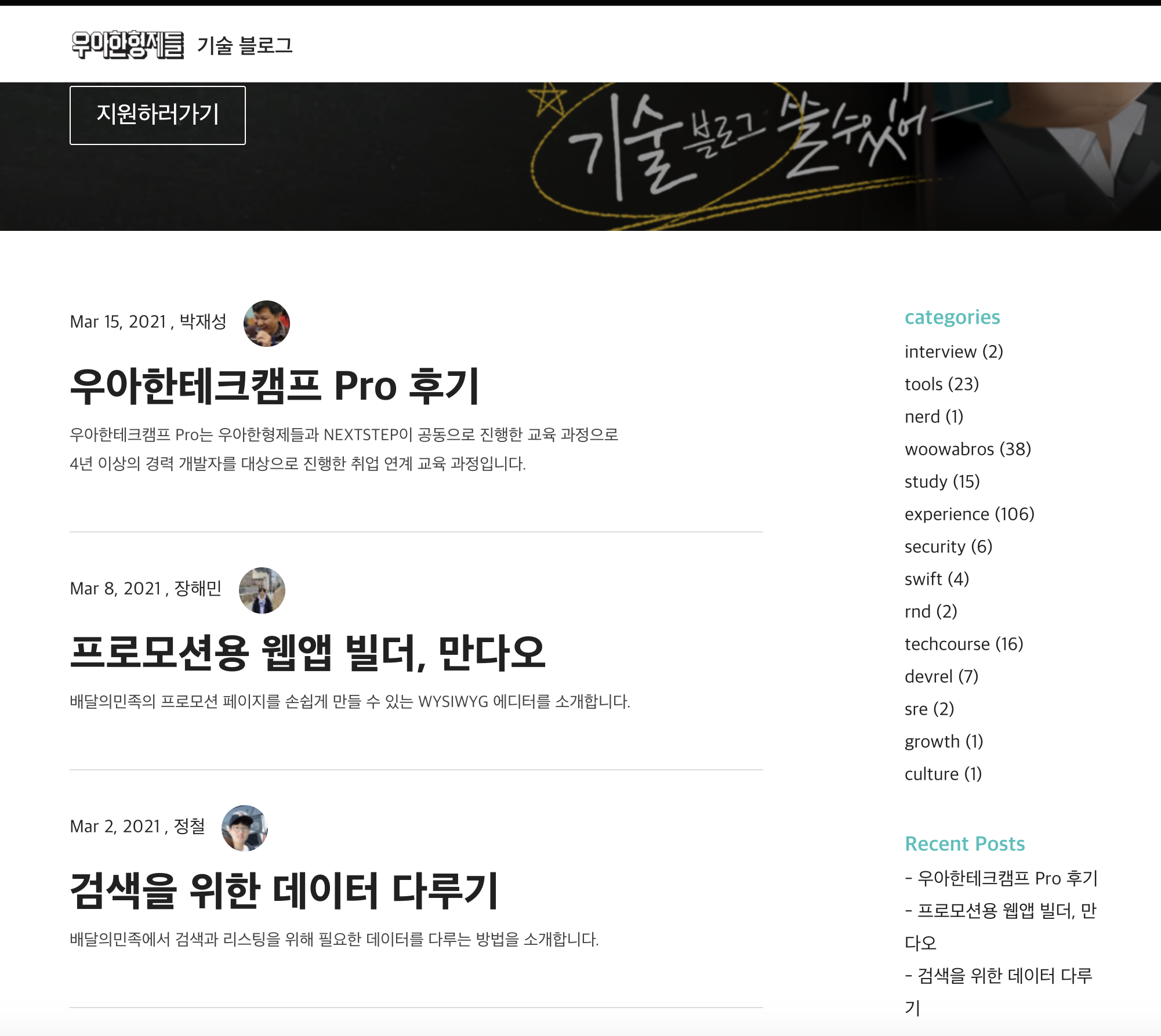
Task: Select the techcourse (16) category
Action: pos(964,644)
